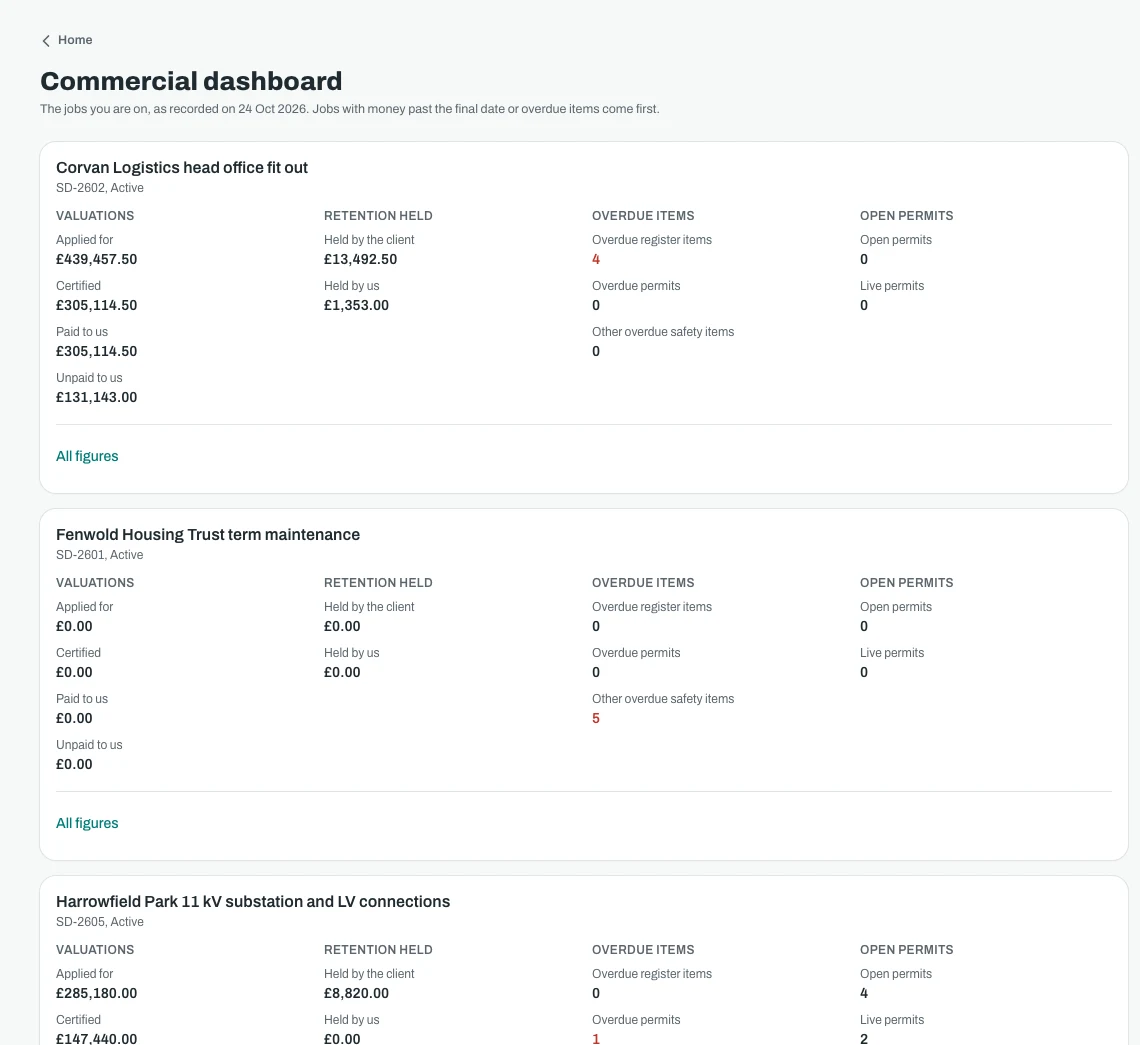Image resolution: width=1140 pixels, height=1045 pixels.
Task: Select Harrowfield's £285,180.00 applied for amount
Action: [x=97, y=993]
